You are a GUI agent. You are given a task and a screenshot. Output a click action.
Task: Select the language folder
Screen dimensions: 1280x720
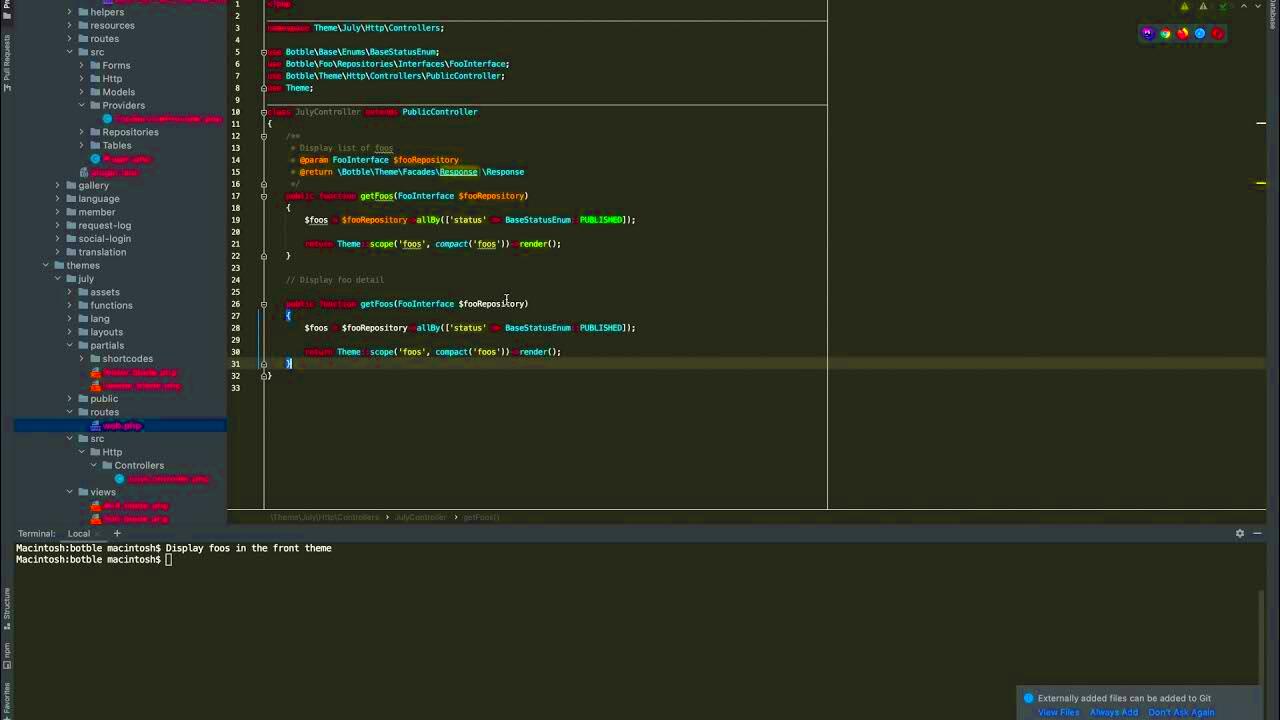tap(99, 198)
